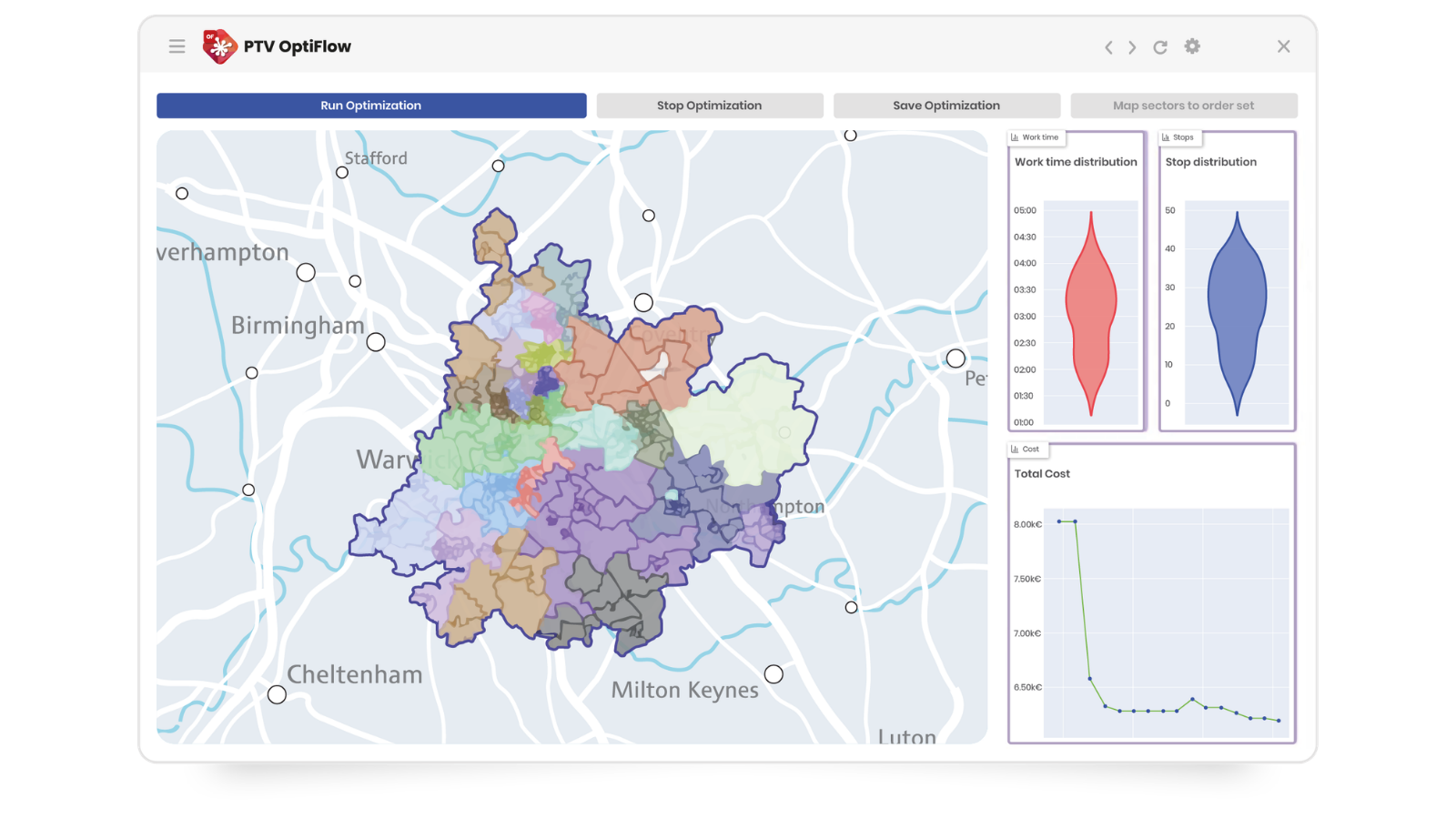Click the blue stop distribution violin plot
The image size is (1456, 819).
pyautogui.click(x=1237, y=314)
